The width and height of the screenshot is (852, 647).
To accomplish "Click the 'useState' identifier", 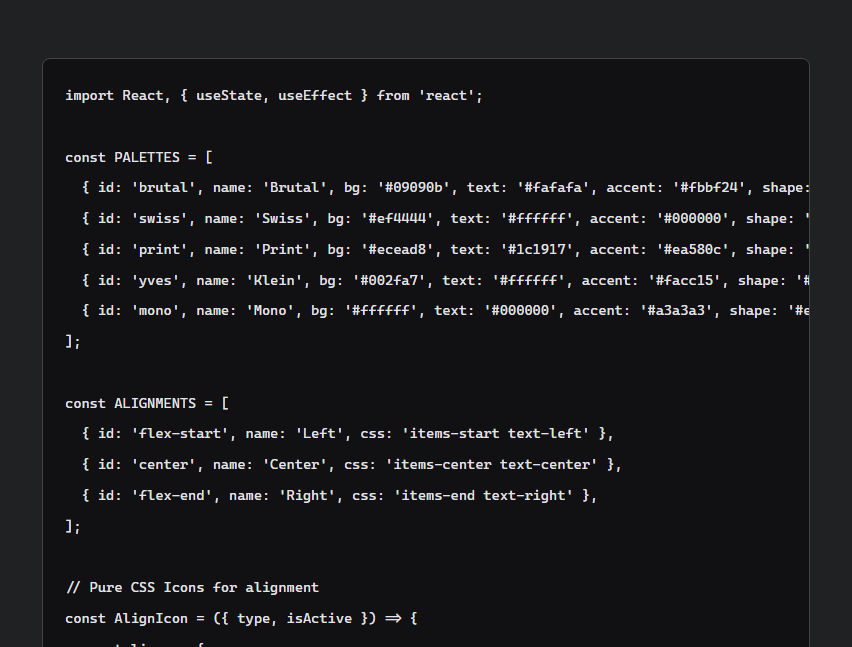I will pos(229,96).
